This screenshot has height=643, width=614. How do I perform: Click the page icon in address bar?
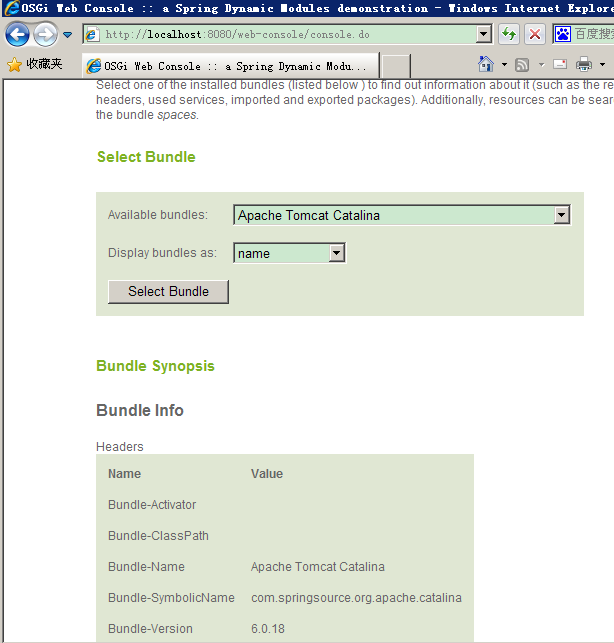92,35
